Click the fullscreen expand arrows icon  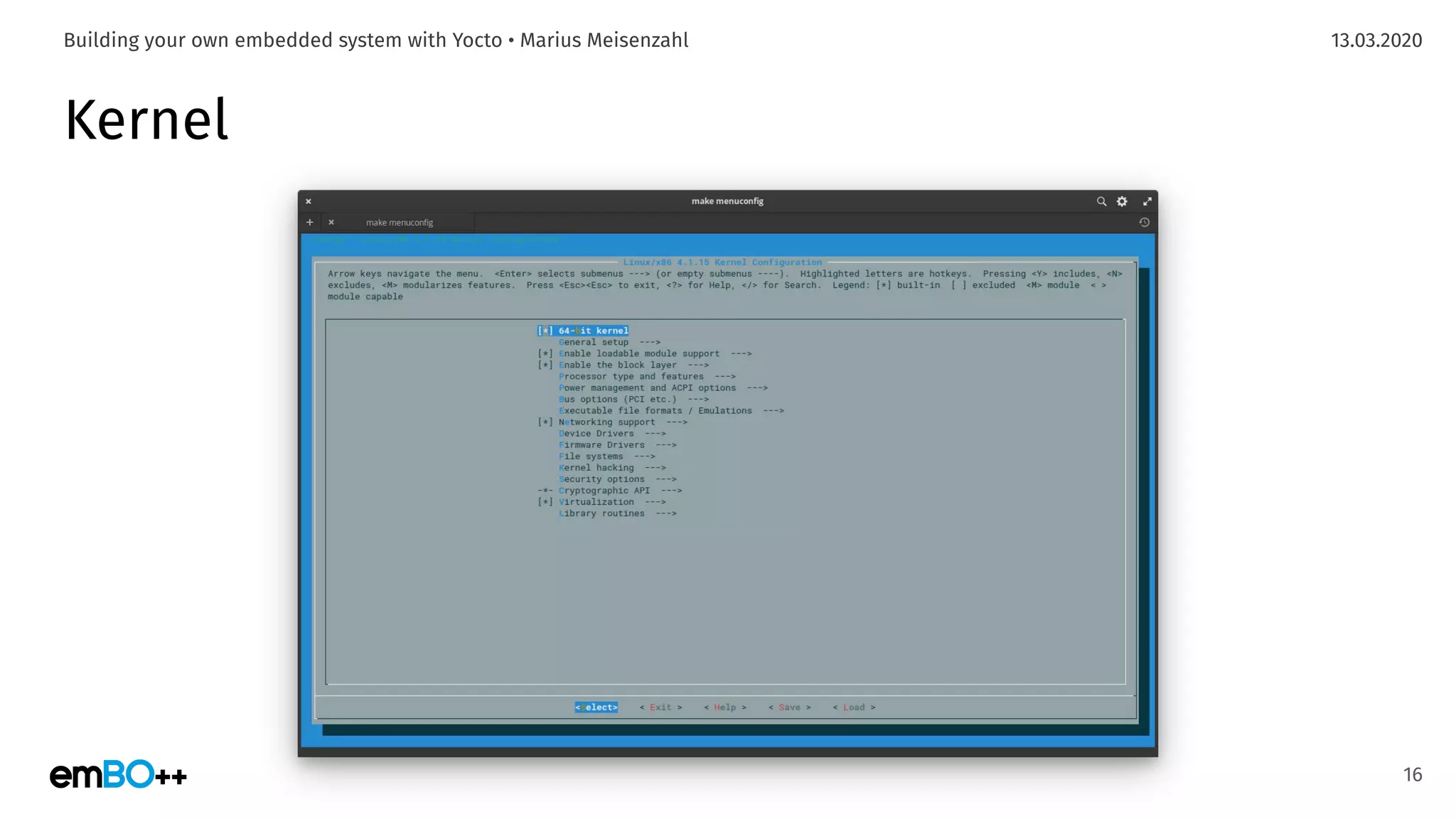coord(1147,201)
